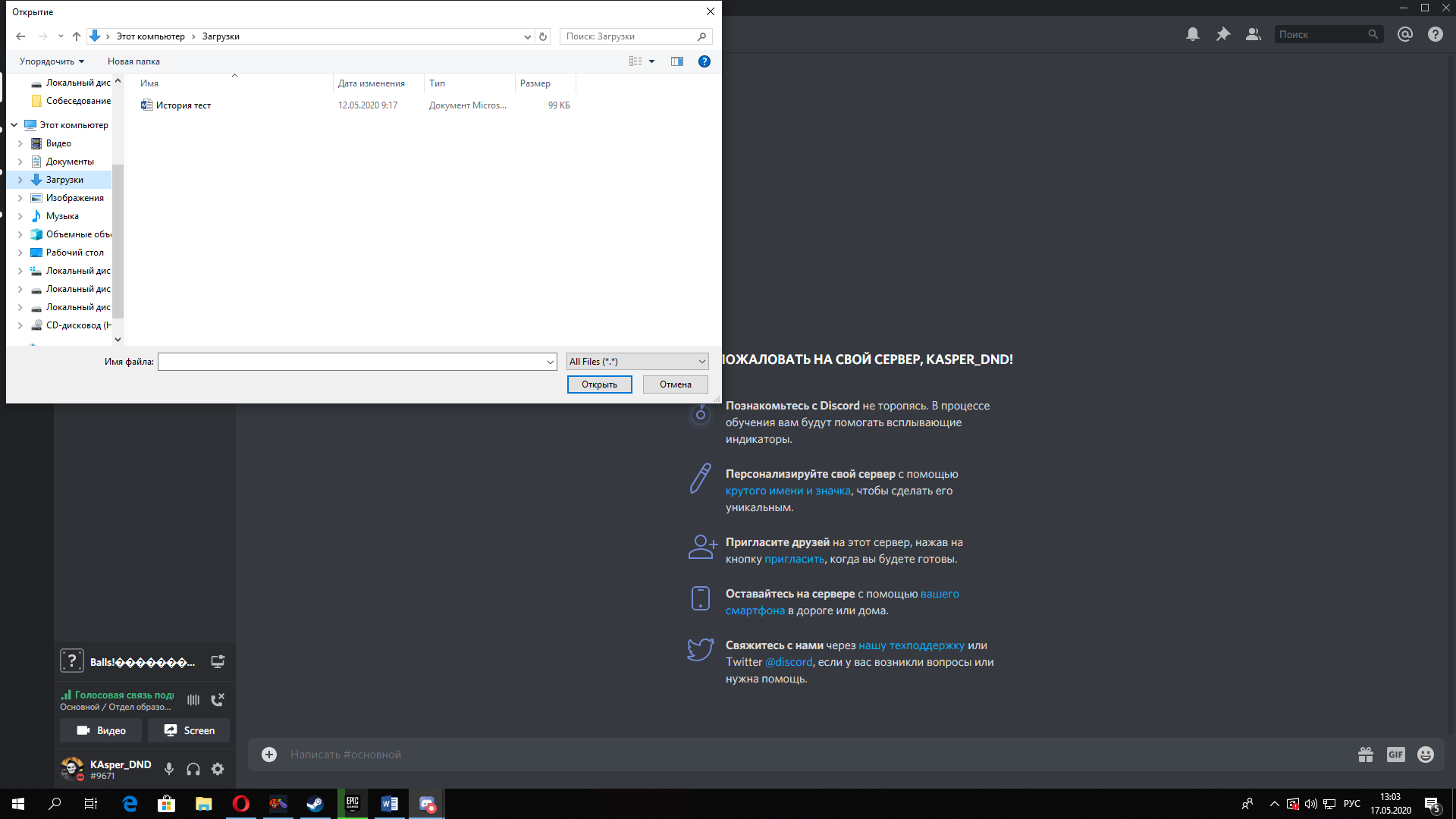Viewport: 1456px width, 819px height.
Task: Expand the CD-дисковод node
Action: [20, 325]
